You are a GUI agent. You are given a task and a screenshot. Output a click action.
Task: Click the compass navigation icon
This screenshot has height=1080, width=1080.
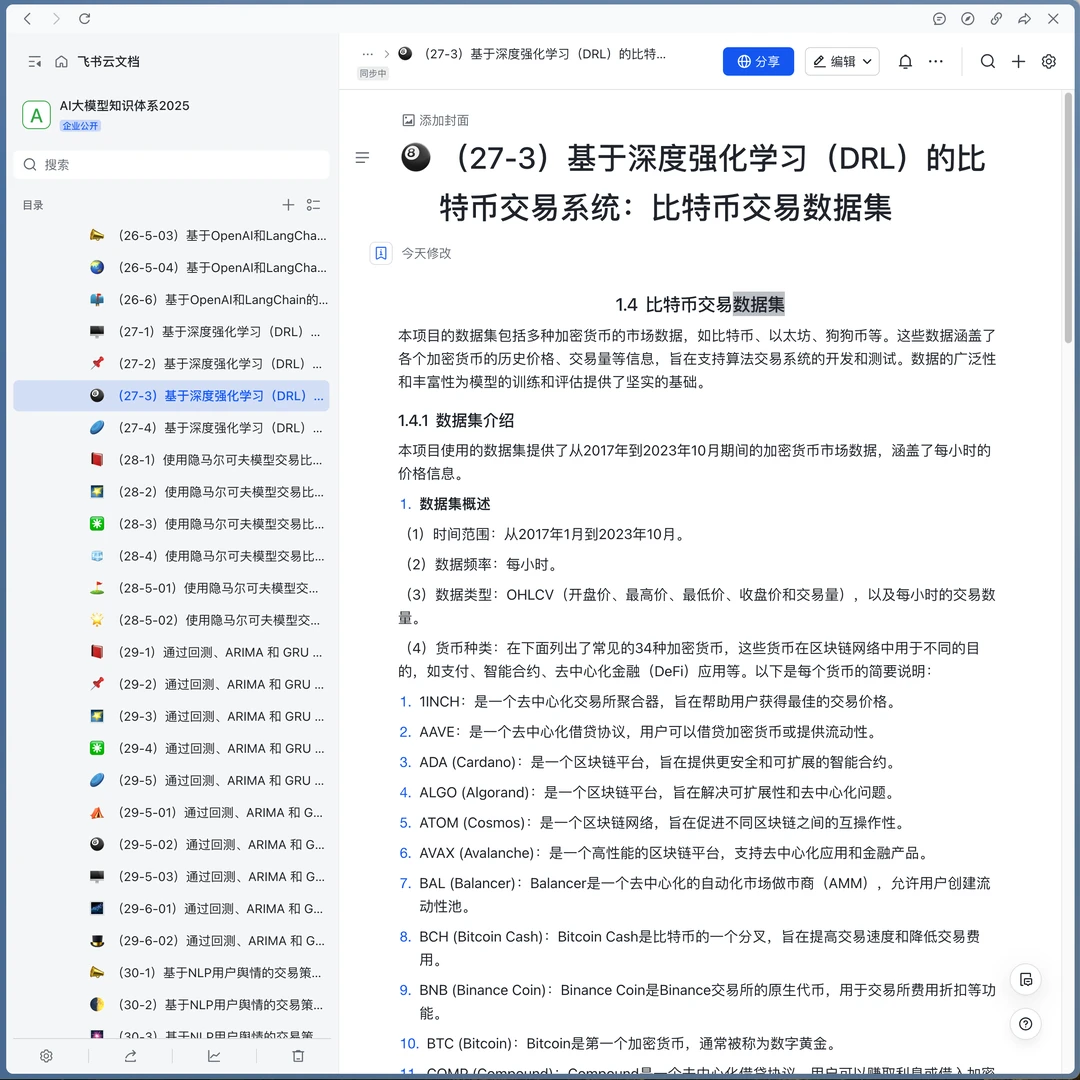pyautogui.click(x=967, y=18)
